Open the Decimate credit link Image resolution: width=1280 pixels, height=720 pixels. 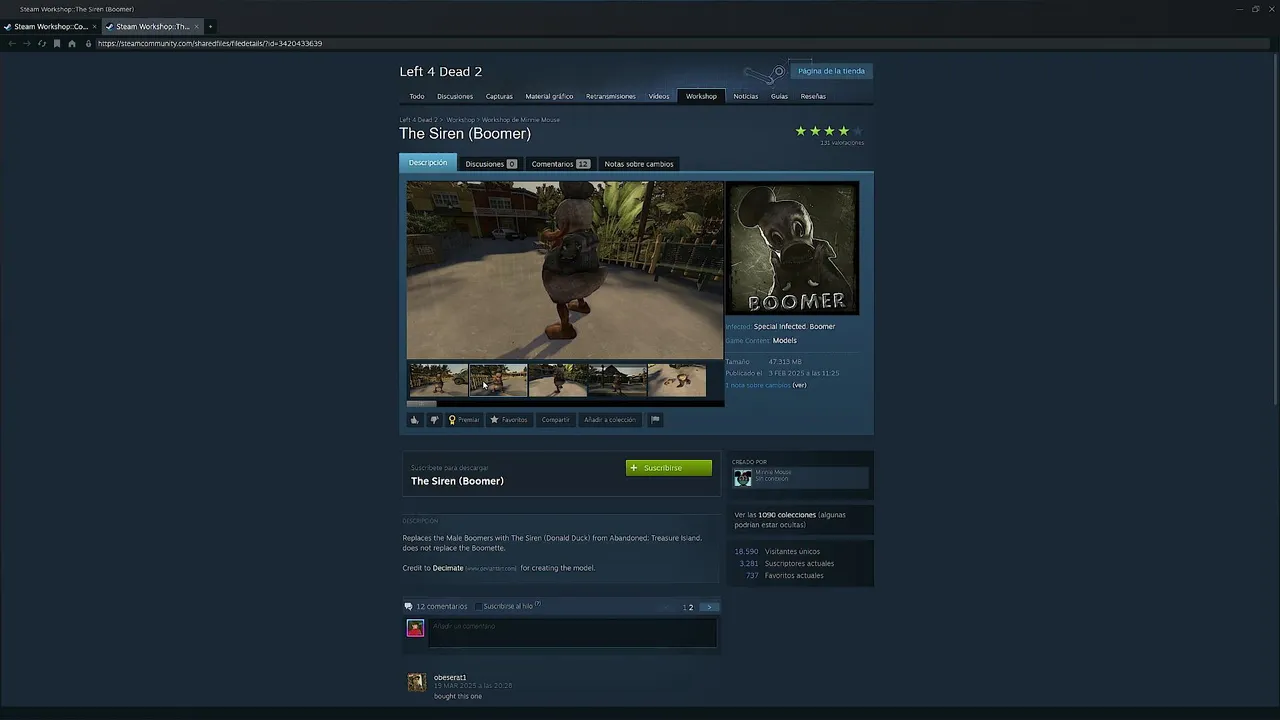coord(448,568)
